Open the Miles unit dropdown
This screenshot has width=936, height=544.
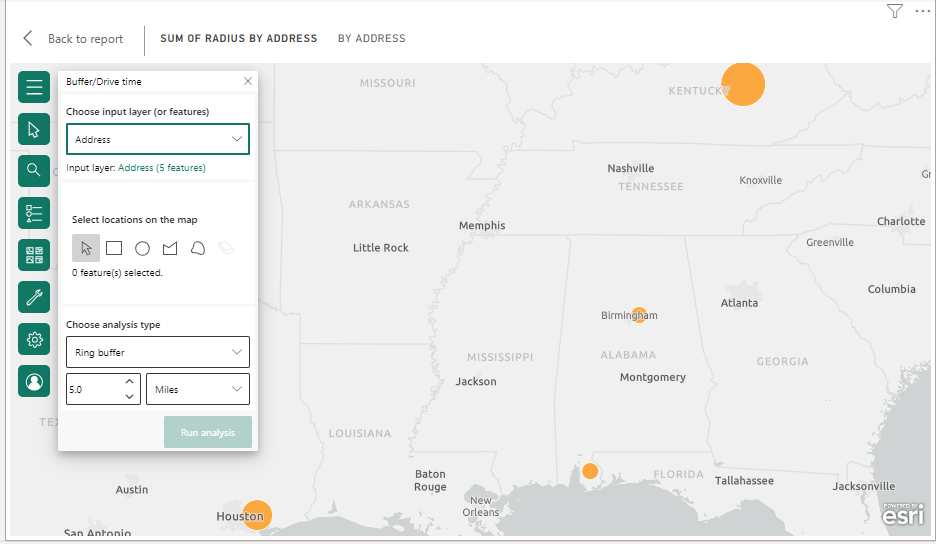[198, 389]
